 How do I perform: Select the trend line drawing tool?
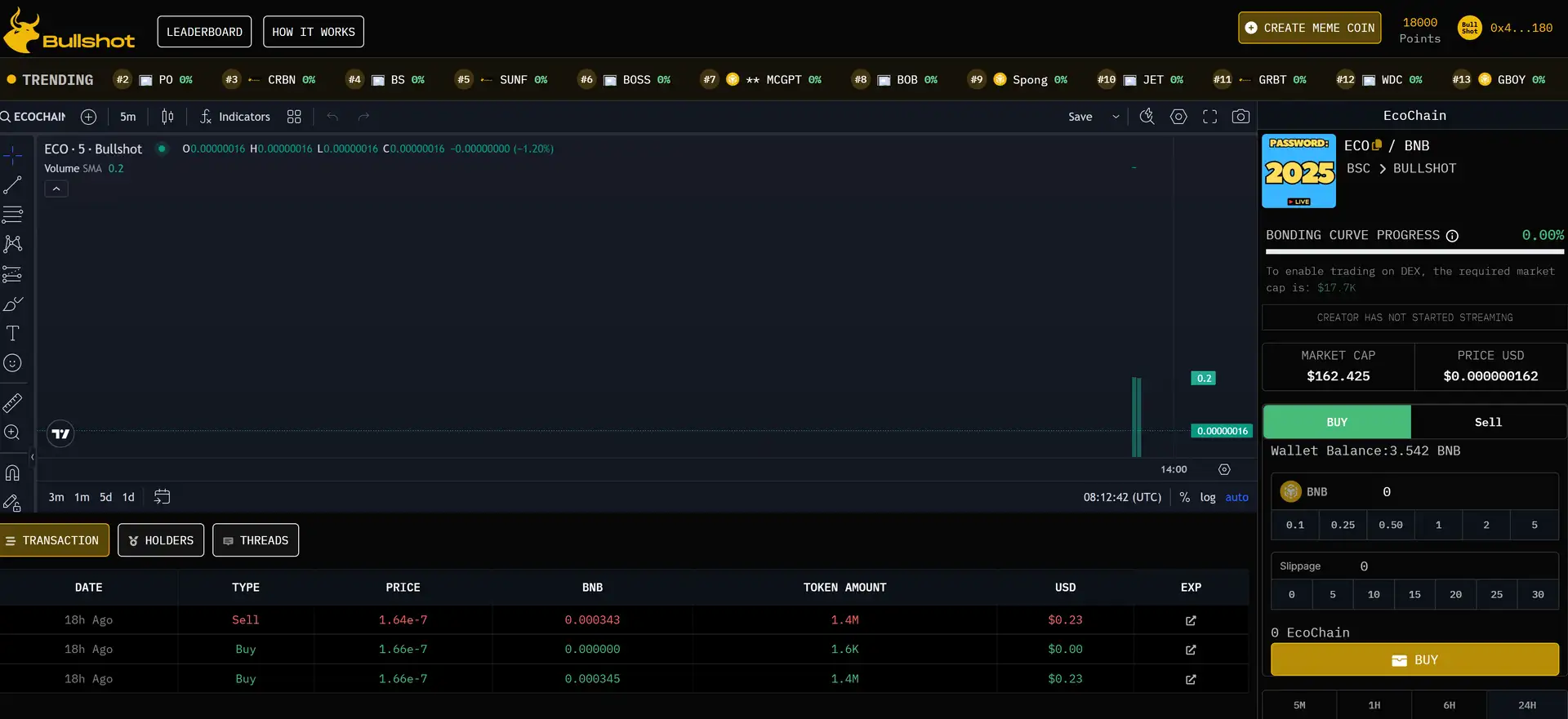12,185
